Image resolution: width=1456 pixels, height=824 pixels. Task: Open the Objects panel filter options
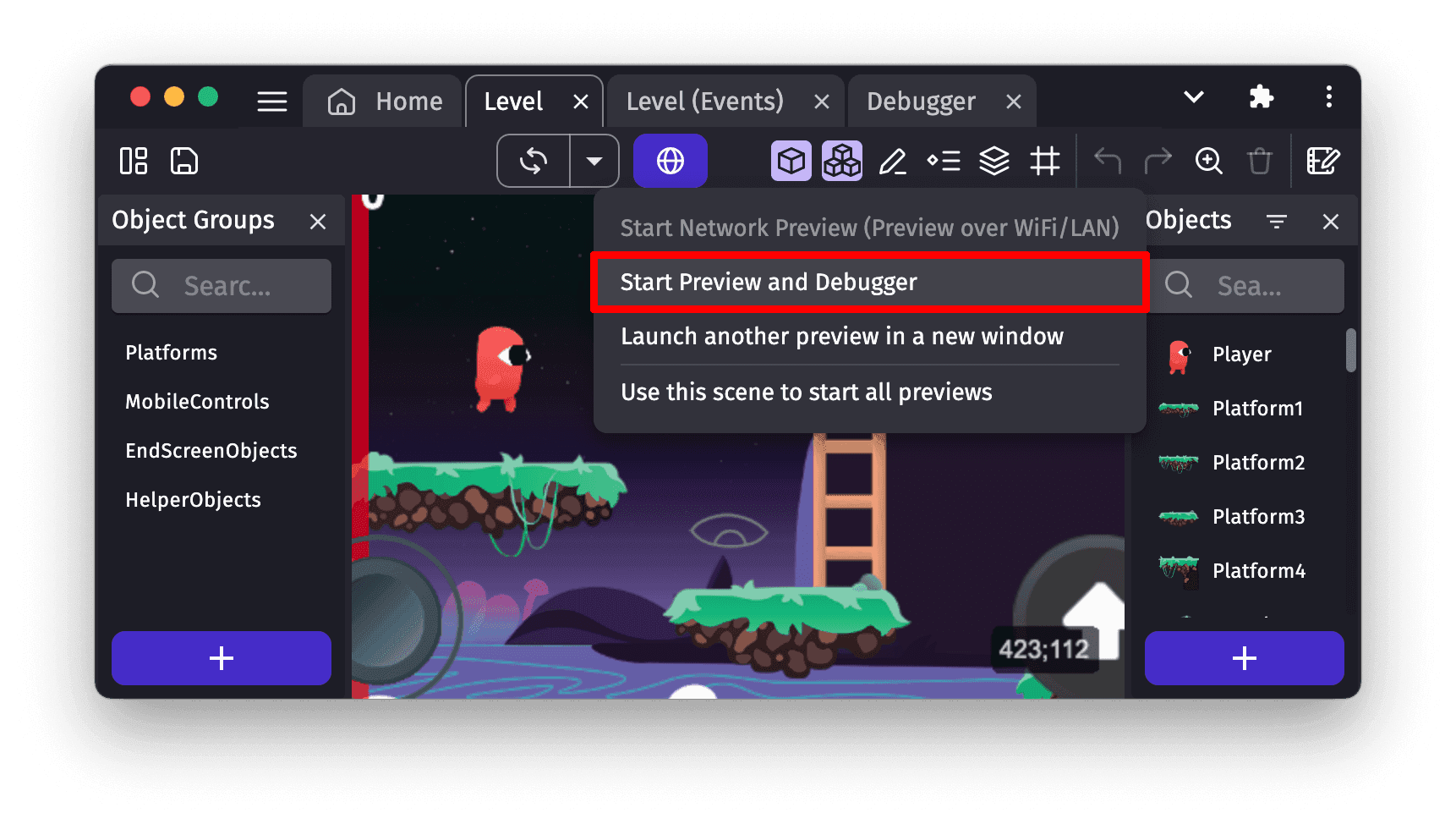coord(1276,222)
